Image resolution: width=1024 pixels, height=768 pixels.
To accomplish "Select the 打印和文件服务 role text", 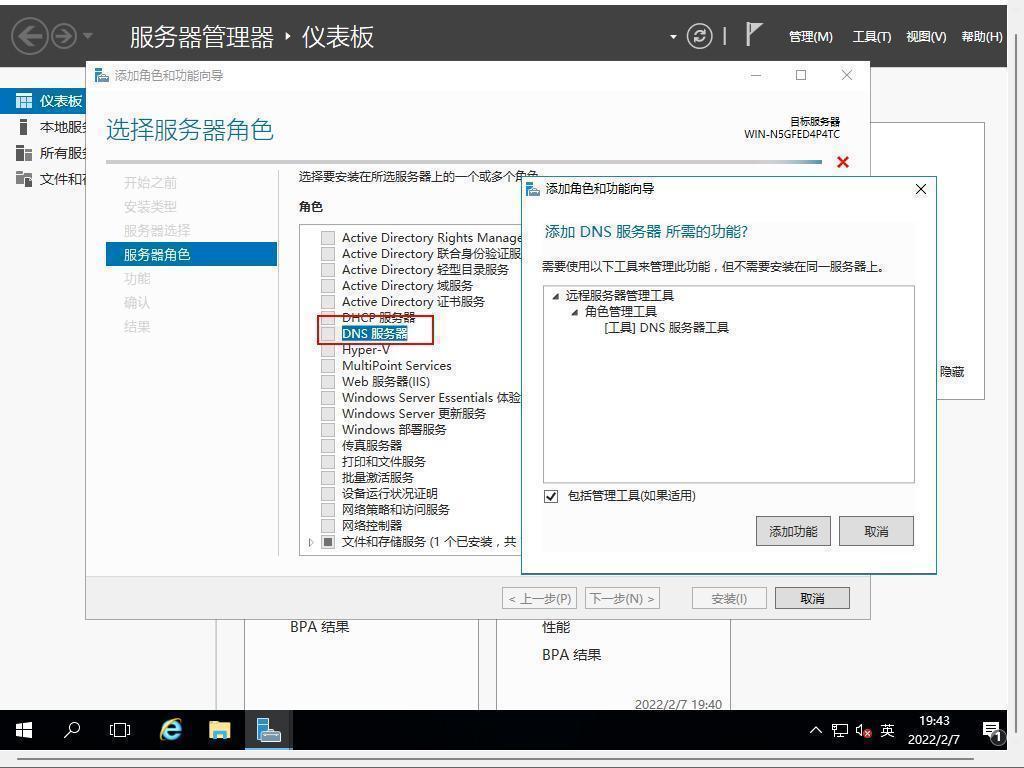I will click(383, 462).
